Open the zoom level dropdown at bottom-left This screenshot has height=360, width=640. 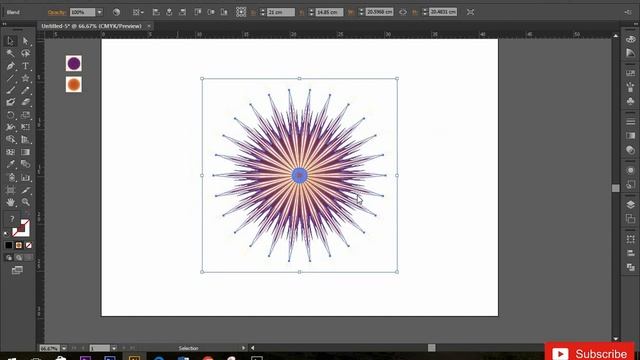click(64, 348)
